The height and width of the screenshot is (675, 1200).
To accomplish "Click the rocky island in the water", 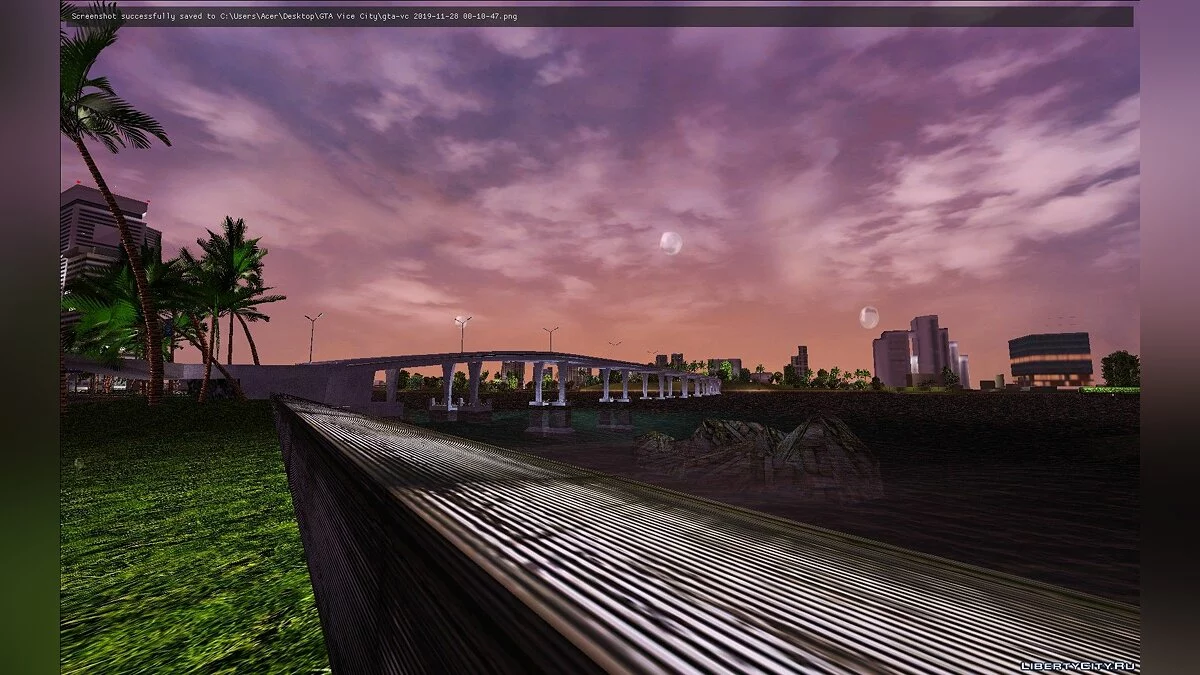I will 760,450.
